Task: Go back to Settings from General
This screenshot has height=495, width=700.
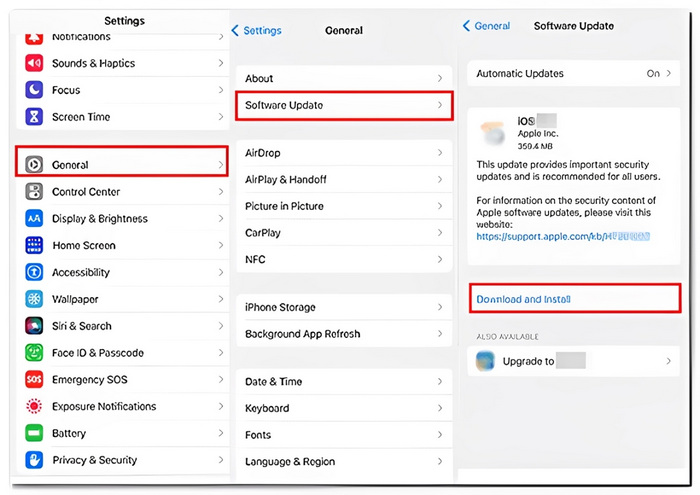Action: 257,30
